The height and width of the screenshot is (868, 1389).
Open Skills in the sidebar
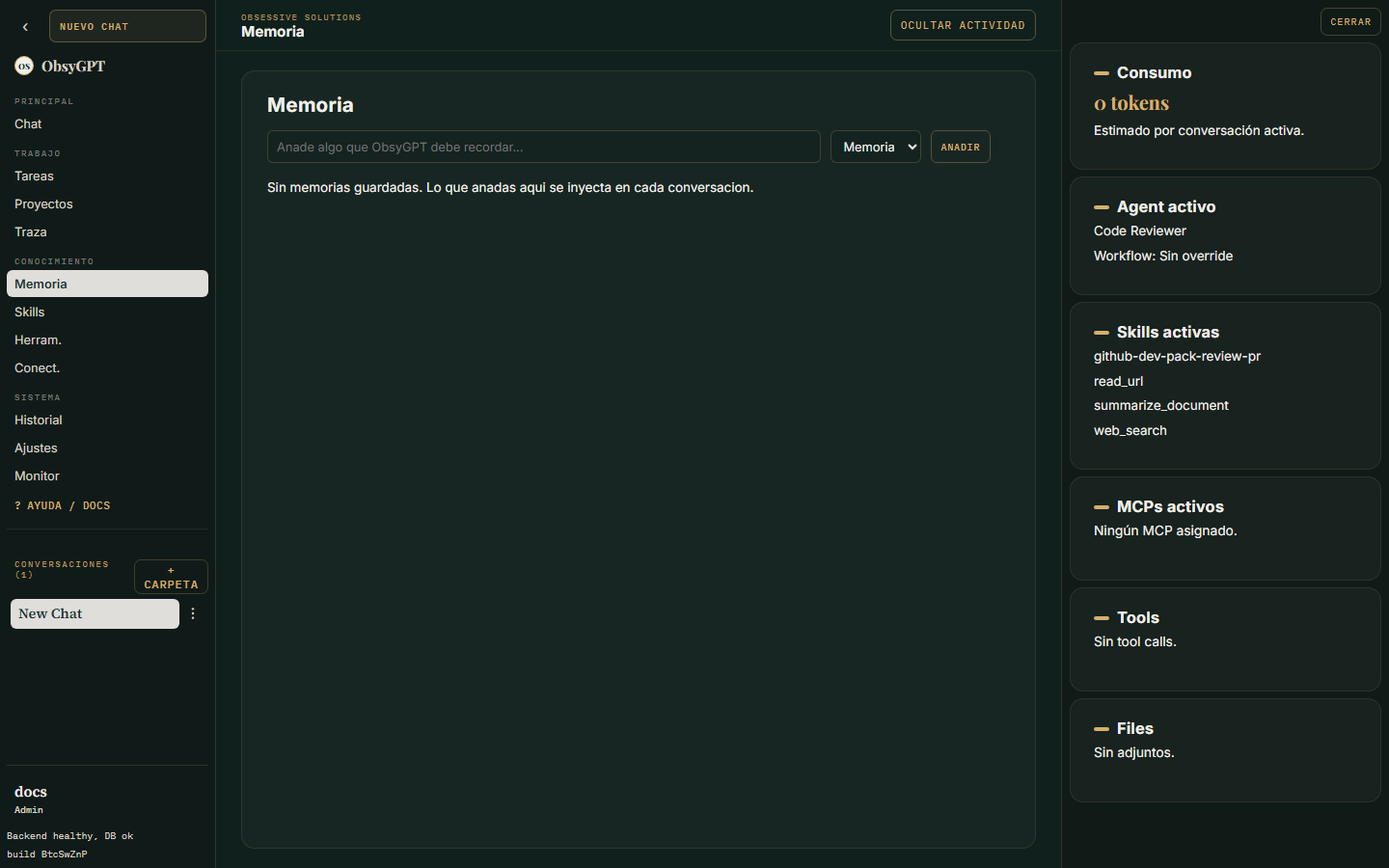(x=107, y=312)
